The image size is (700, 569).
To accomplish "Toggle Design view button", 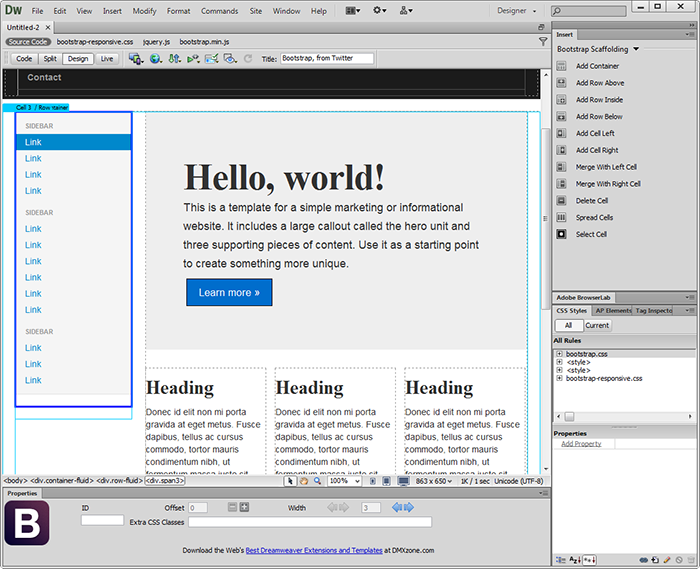I will coord(78,59).
